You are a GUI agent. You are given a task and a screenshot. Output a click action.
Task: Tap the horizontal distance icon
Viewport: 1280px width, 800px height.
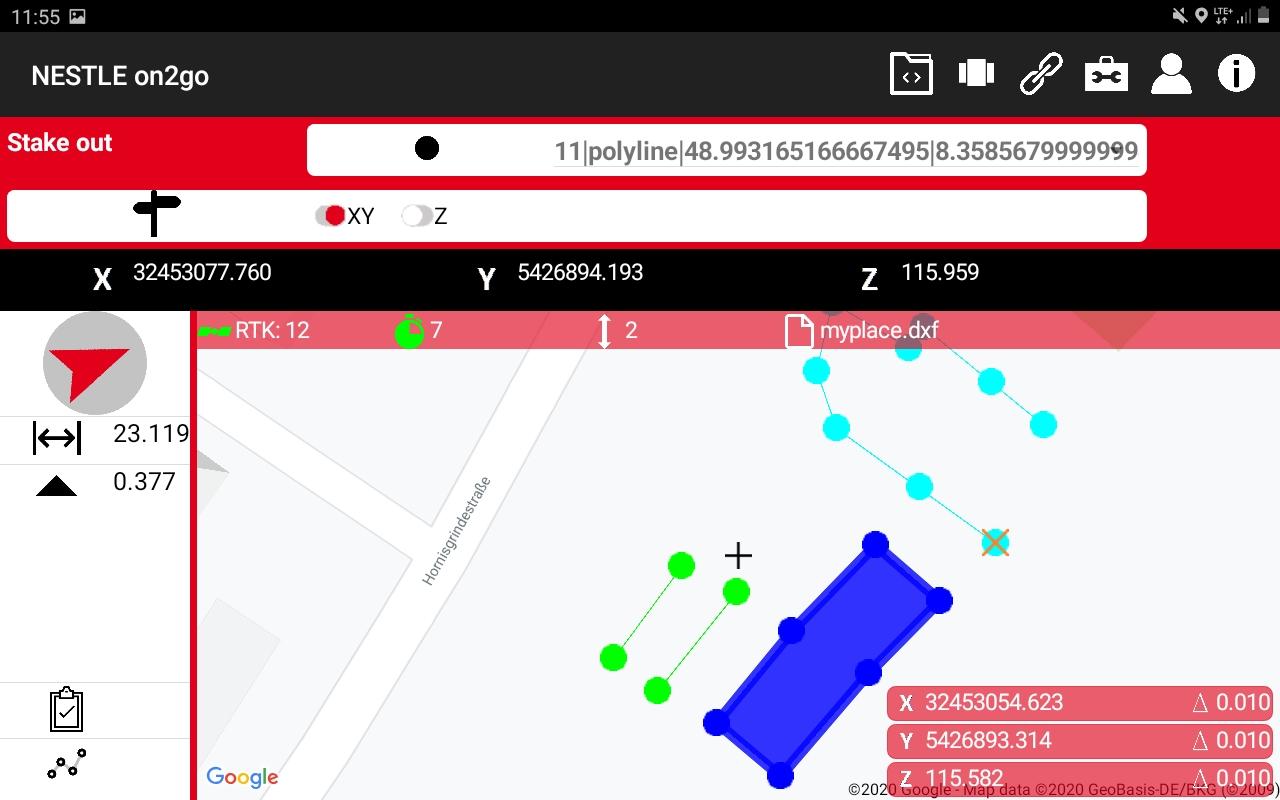click(x=57, y=437)
